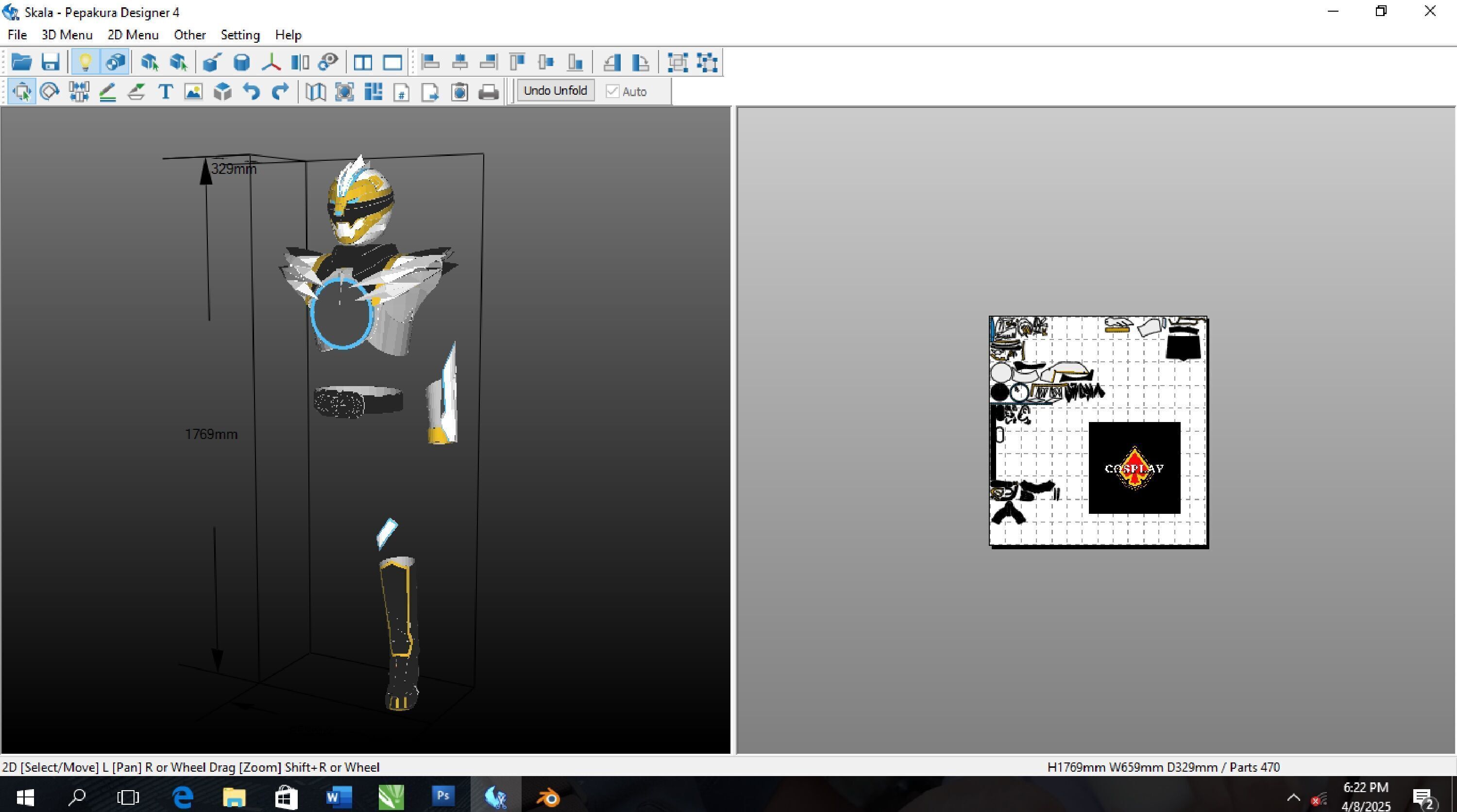Viewport: 1457px width, 812px height.
Task: Click the align horizontal center icon
Action: 460,62
